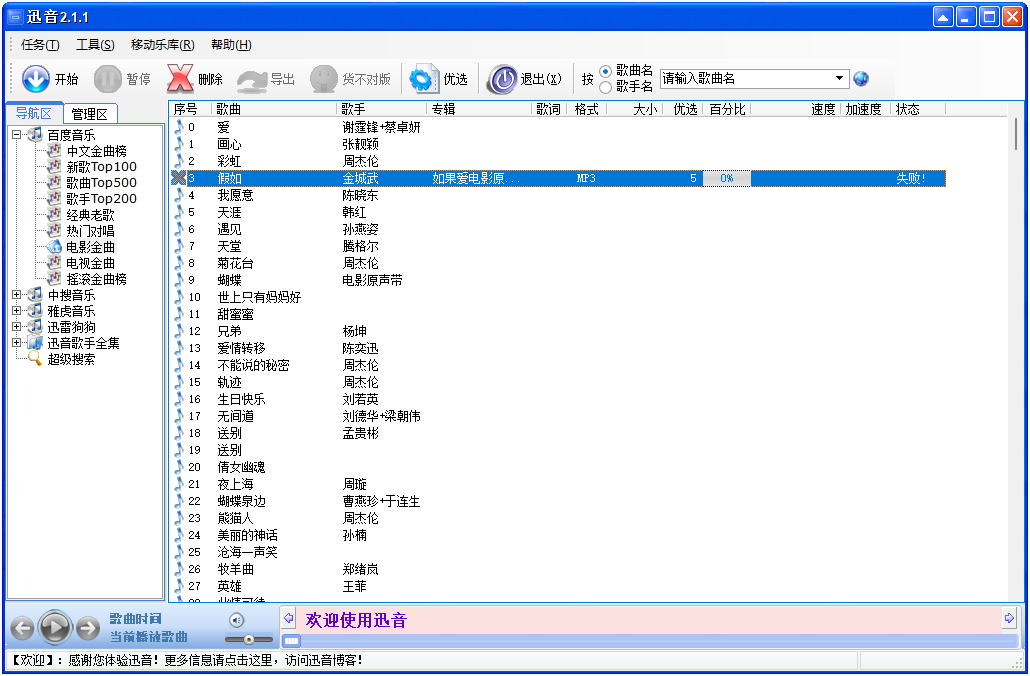Toggle the speaker mute icon
Screen dimensions: 1030x676
point(236,620)
